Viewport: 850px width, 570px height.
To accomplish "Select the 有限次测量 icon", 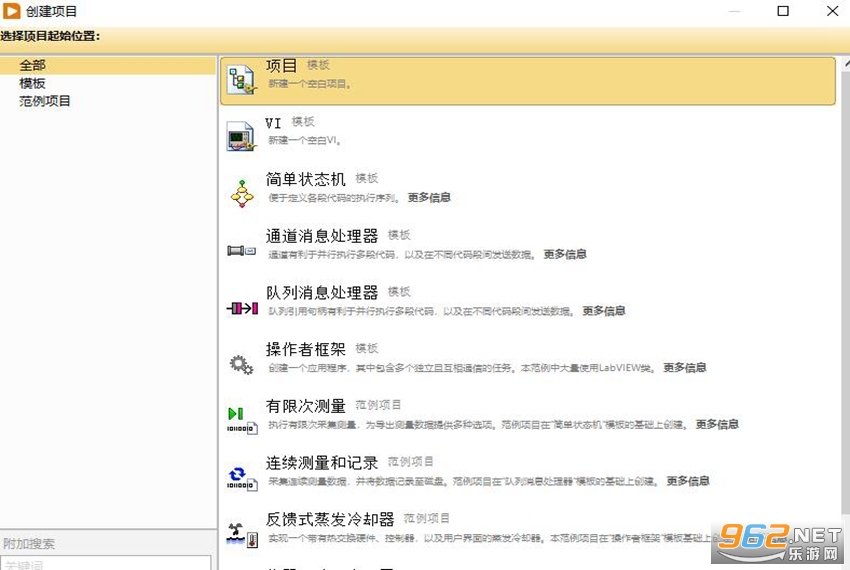I will (242, 421).
